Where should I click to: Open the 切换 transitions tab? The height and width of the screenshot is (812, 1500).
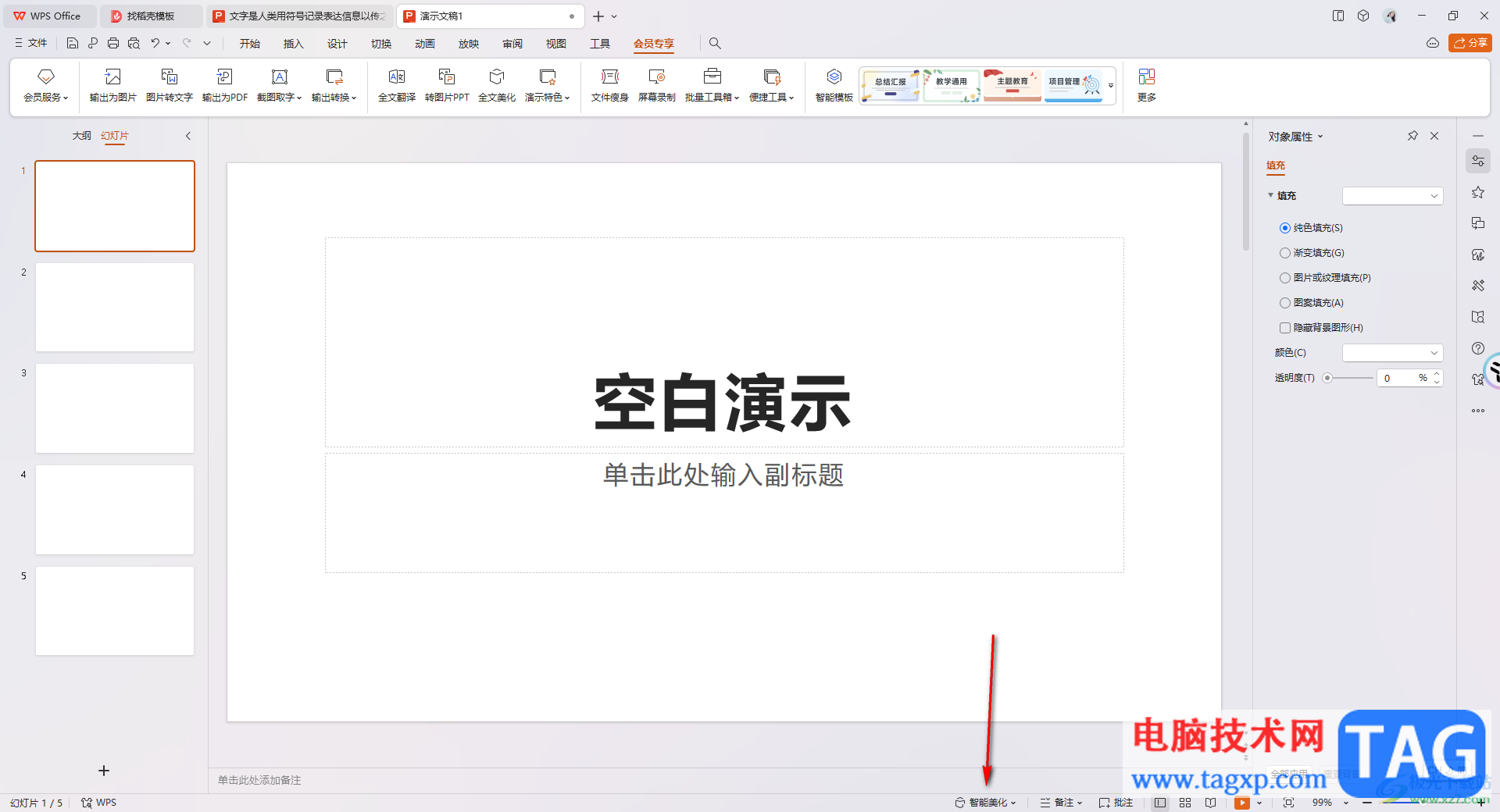tap(381, 44)
